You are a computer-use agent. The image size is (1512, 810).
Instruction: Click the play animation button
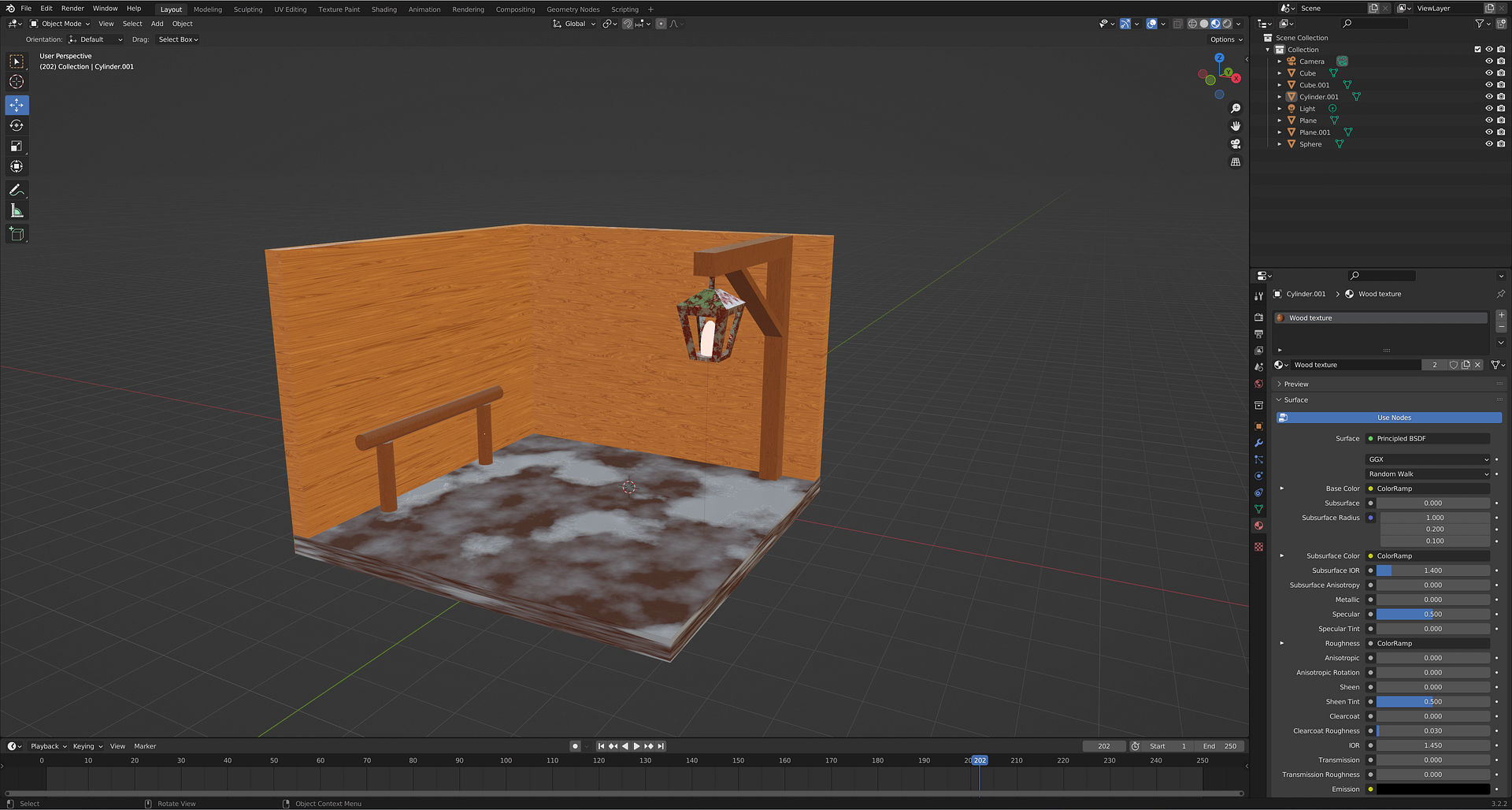tap(636, 746)
